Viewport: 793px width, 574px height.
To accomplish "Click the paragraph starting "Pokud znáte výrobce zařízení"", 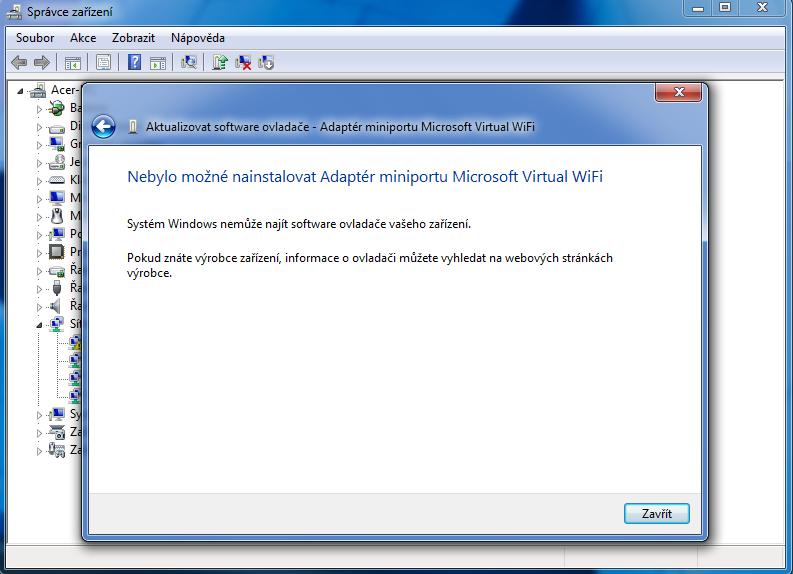I will [370, 265].
